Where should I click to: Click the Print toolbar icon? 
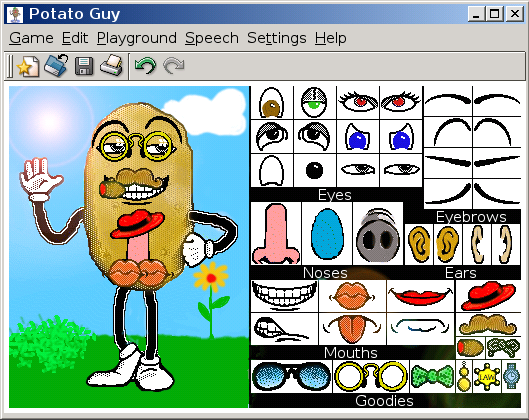pyautogui.click(x=112, y=65)
